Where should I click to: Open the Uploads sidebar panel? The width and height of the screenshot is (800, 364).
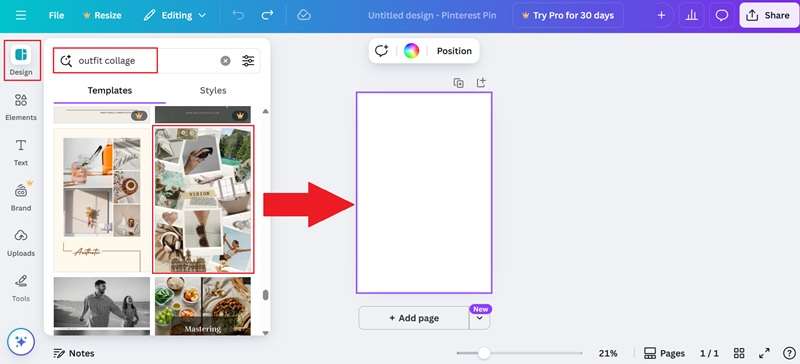click(x=21, y=242)
